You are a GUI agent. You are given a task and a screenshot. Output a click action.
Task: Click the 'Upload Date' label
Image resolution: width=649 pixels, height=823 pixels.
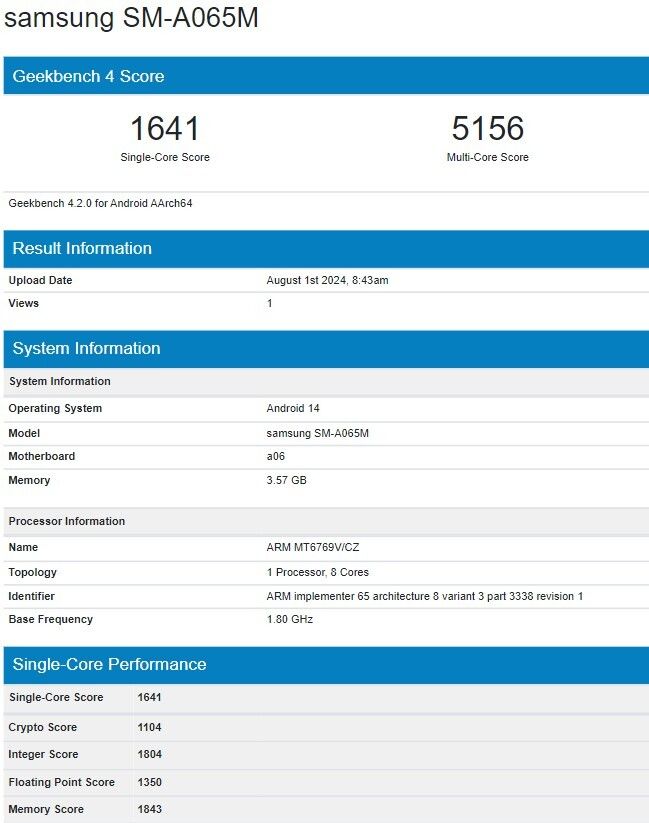tap(40, 280)
